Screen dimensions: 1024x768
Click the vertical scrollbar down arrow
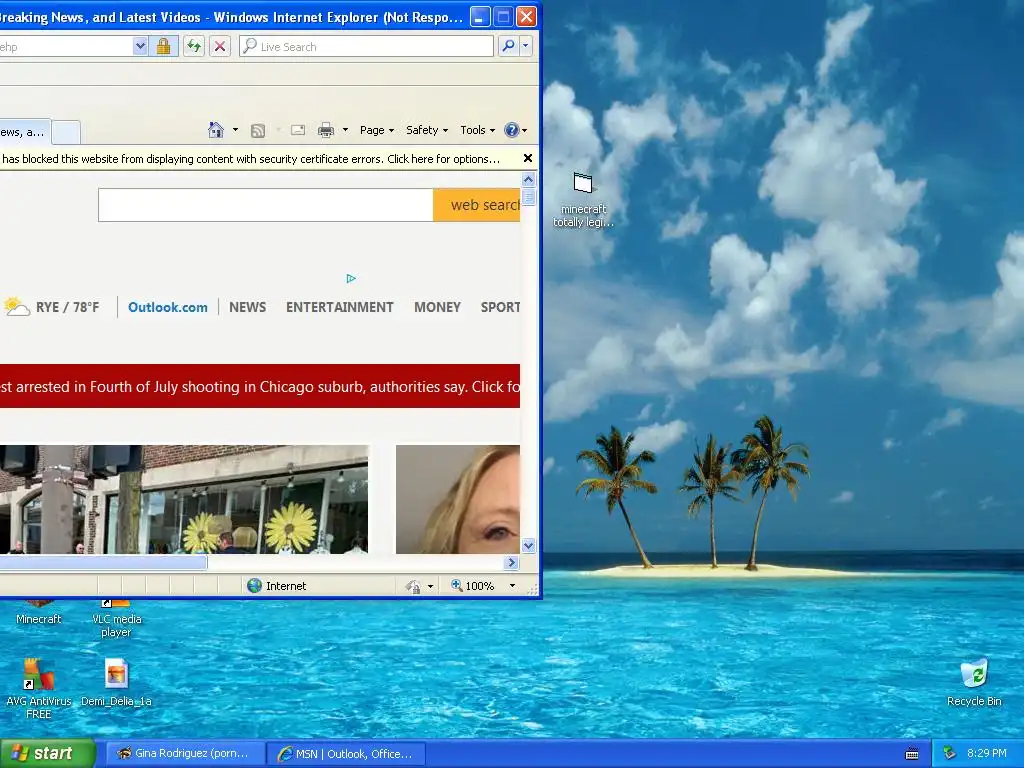tap(528, 545)
